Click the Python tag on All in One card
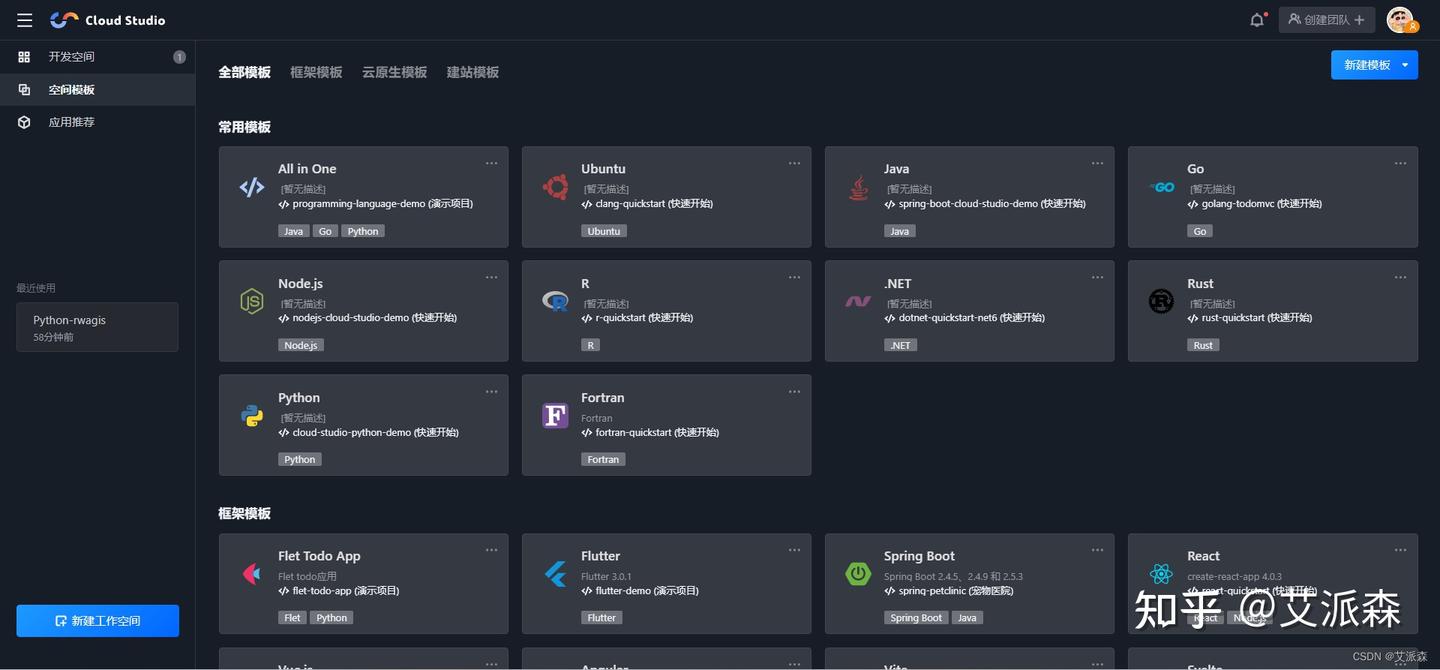This screenshot has width=1440, height=670. (x=363, y=231)
